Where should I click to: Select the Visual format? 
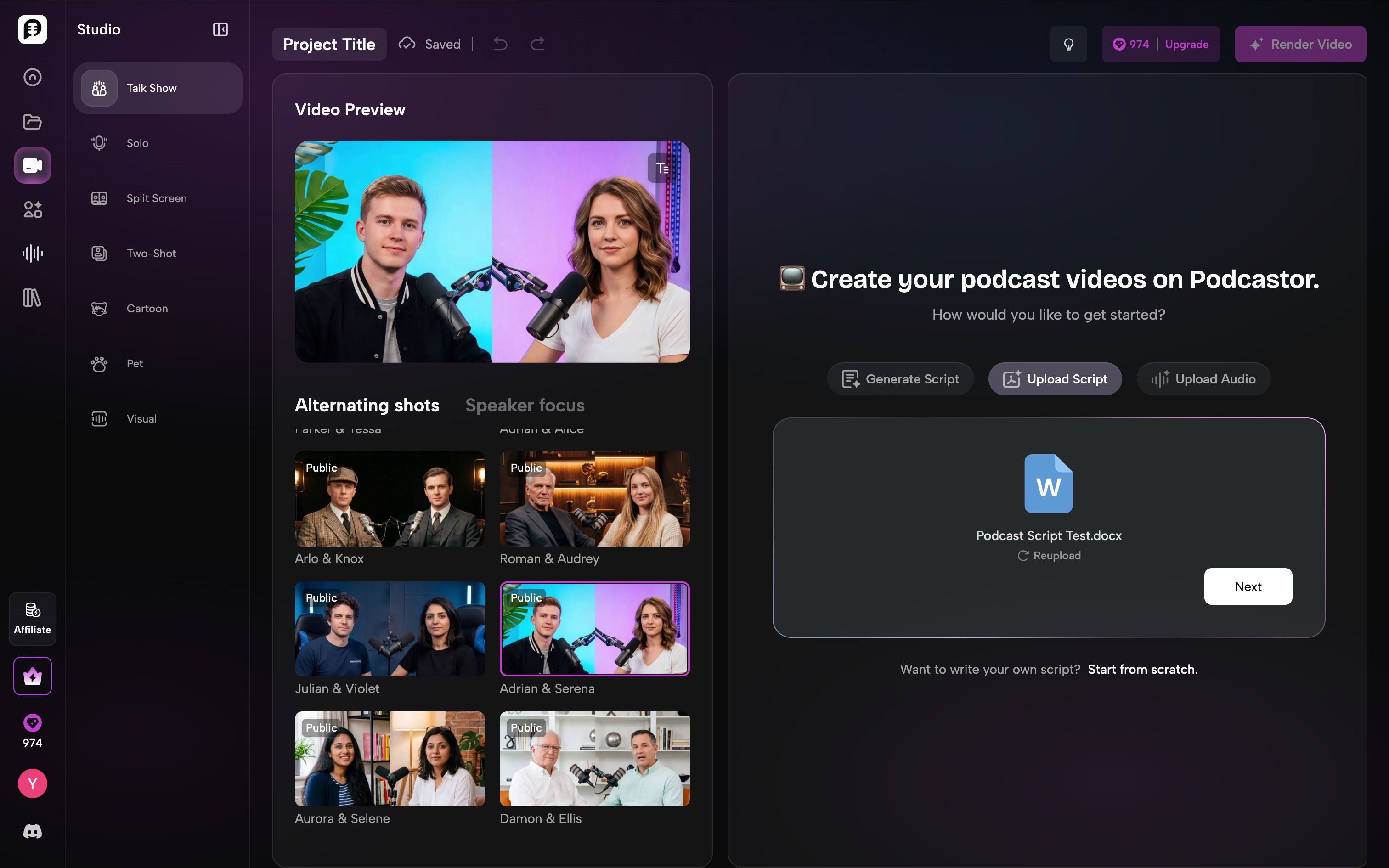pos(158,418)
